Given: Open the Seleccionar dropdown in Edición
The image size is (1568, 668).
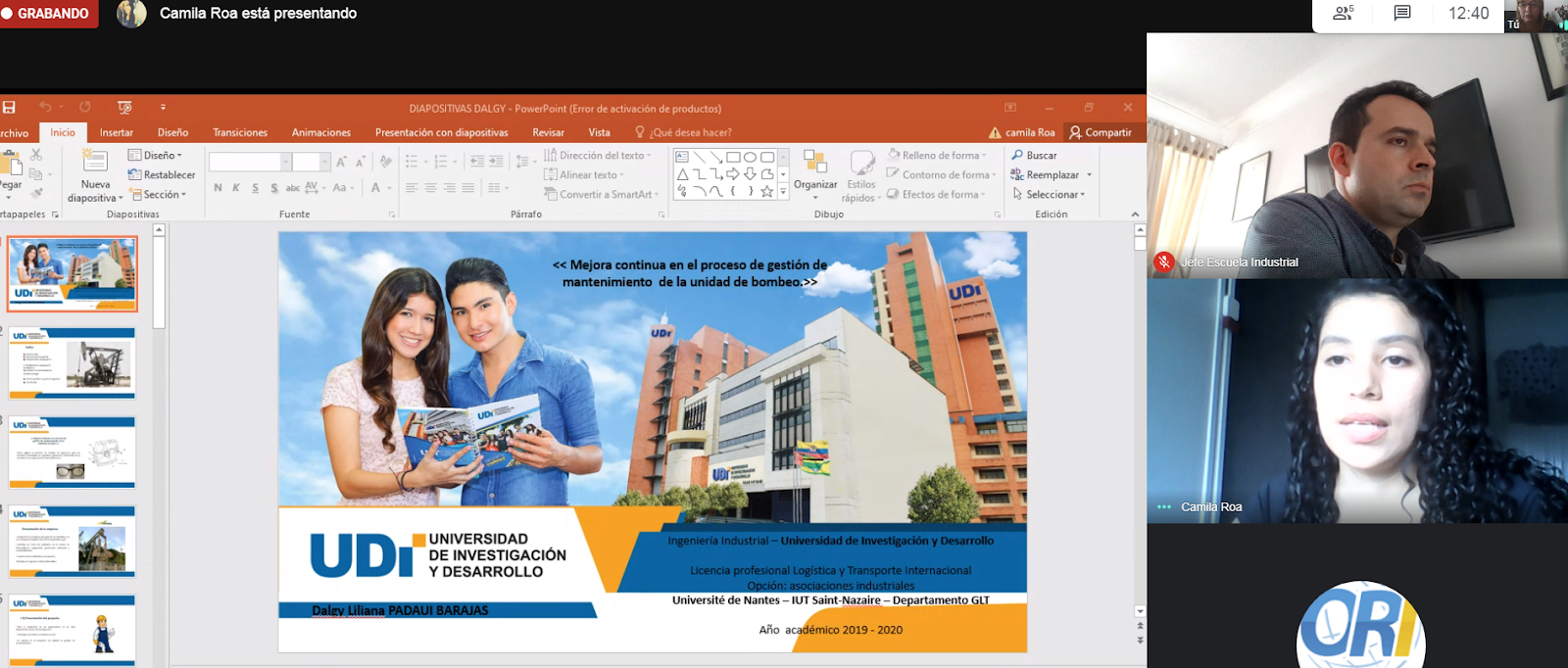Looking at the screenshot, I should [1051, 195].
